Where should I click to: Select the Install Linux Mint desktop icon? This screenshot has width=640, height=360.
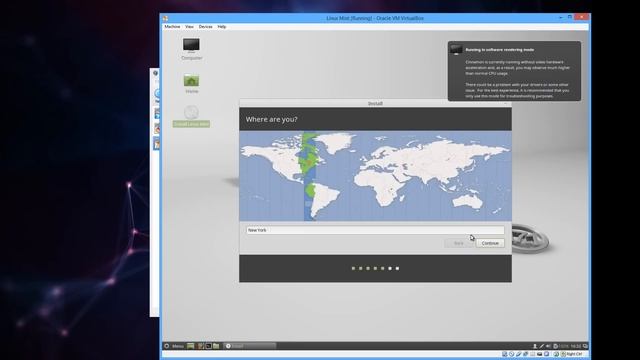point(191,116)
